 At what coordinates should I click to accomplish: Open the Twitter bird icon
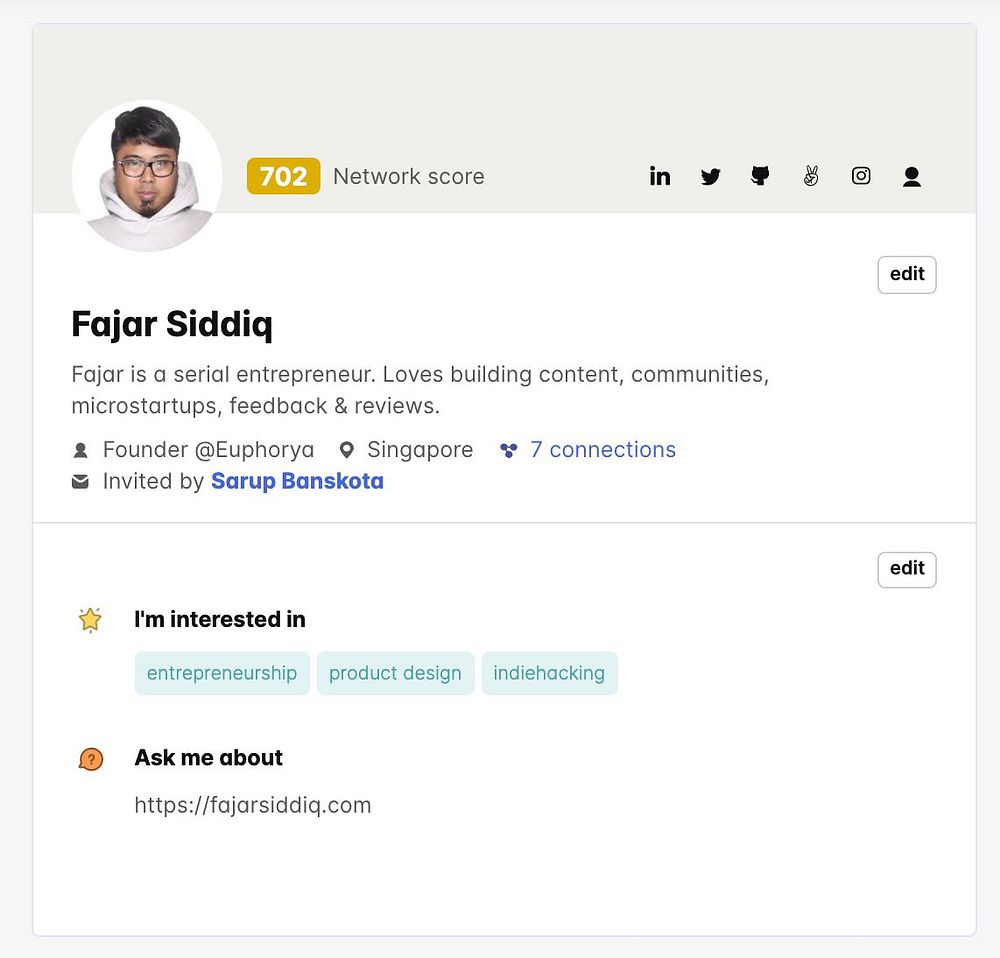(x=710, y=177)
